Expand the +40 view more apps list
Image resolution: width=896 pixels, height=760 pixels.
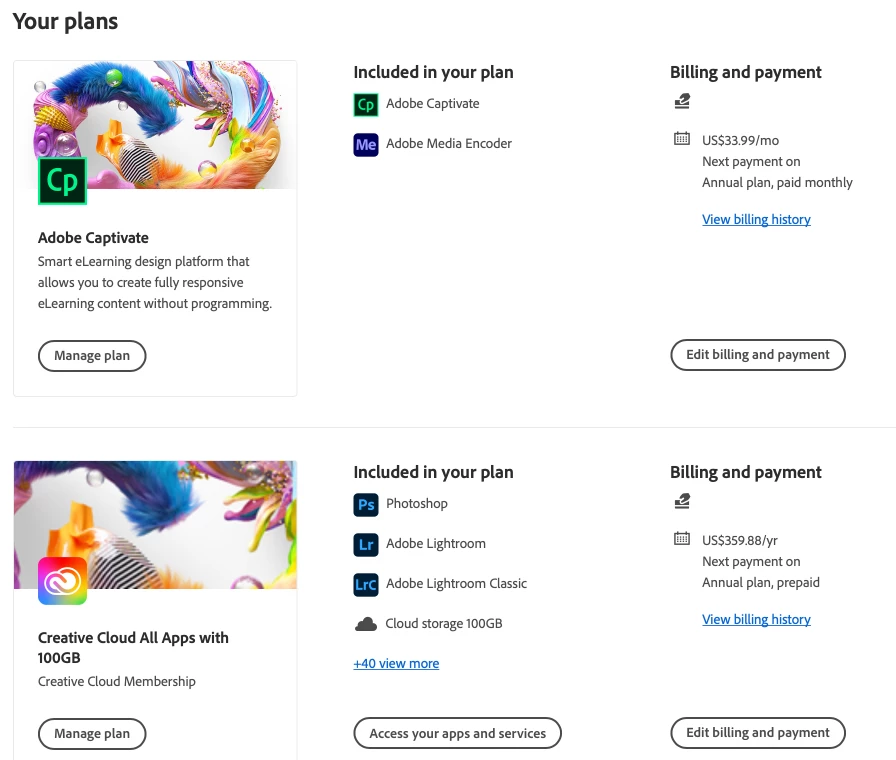click(396, 663)
